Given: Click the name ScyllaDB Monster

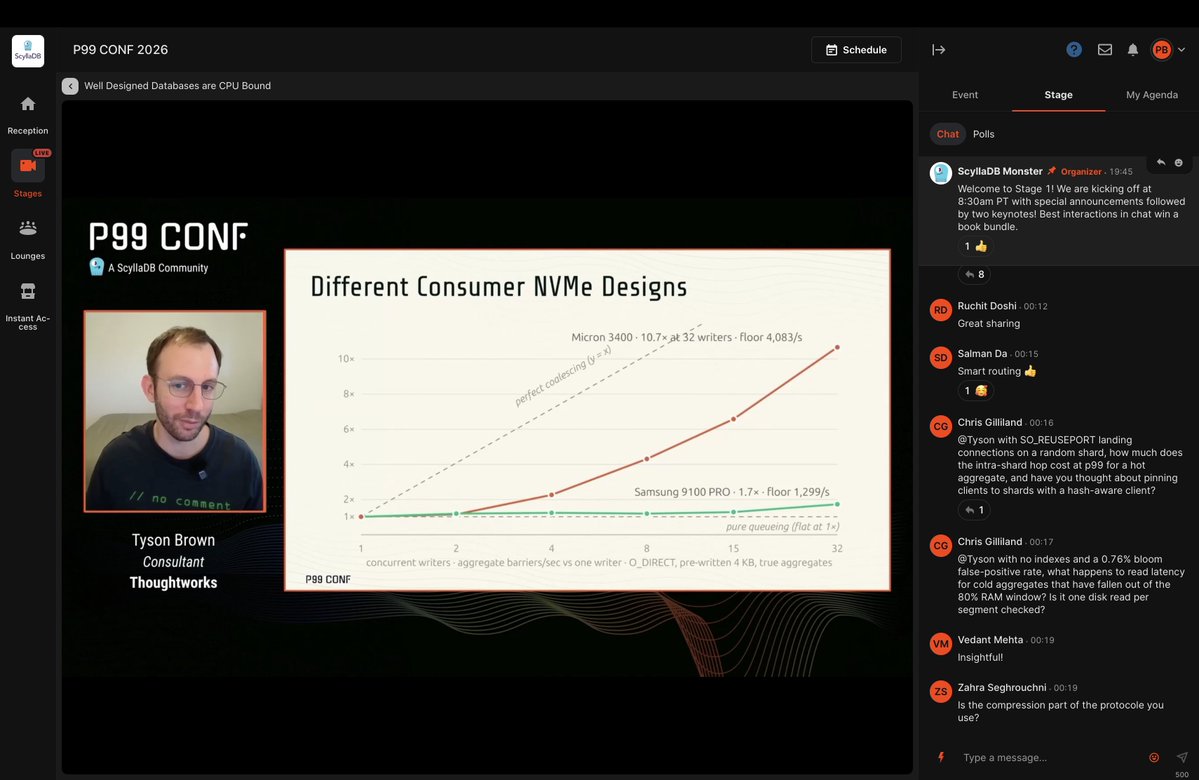Looking at the screenshot, I should coord(999,171).
